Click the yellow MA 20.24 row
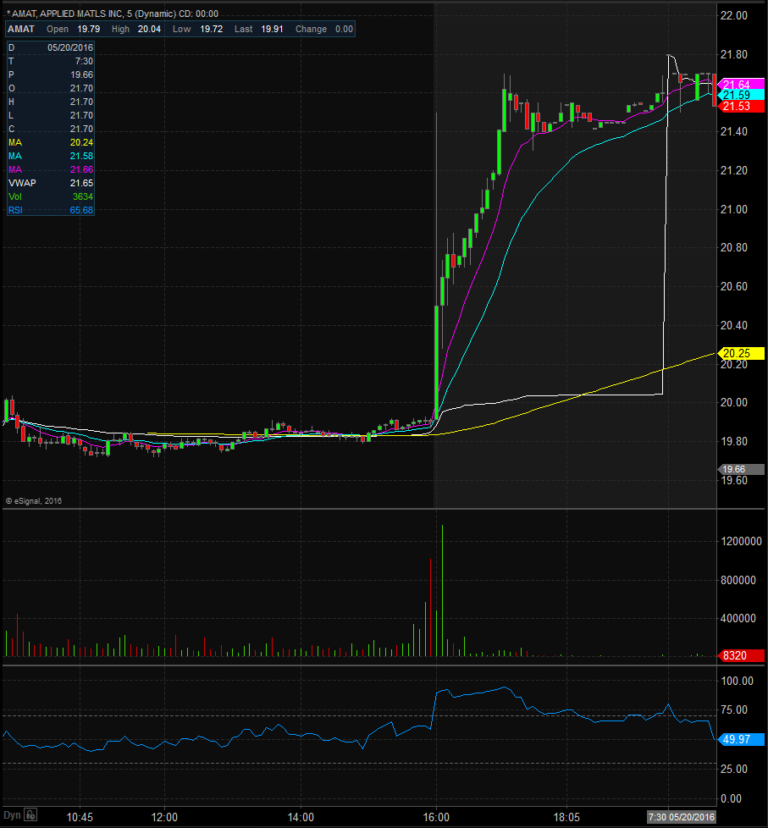The width and height of the screenshot is (768, 828). tap(49, 142)
